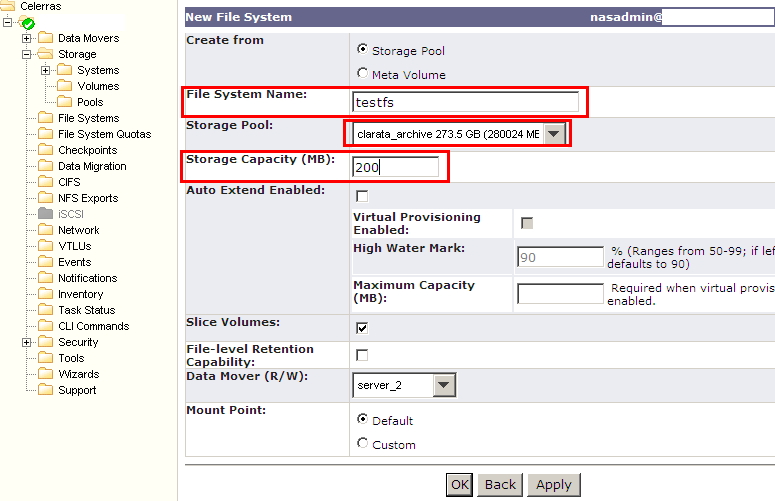Image resolution: width=775 pixels, height=501 pixels.
Task: Click the Checkpoints folder icon
Action: click(x=45, y=150)
